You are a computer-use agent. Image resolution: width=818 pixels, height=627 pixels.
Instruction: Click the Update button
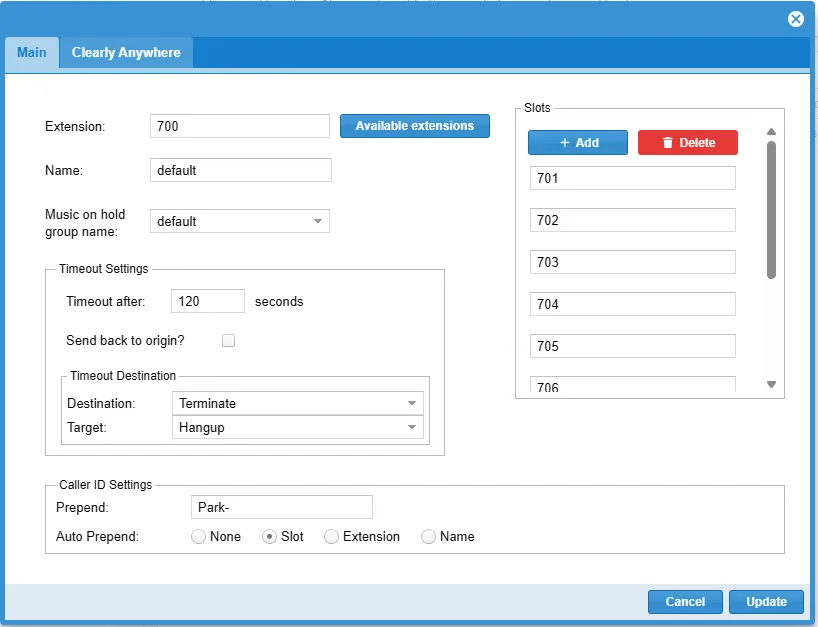[x=766, y=601]
